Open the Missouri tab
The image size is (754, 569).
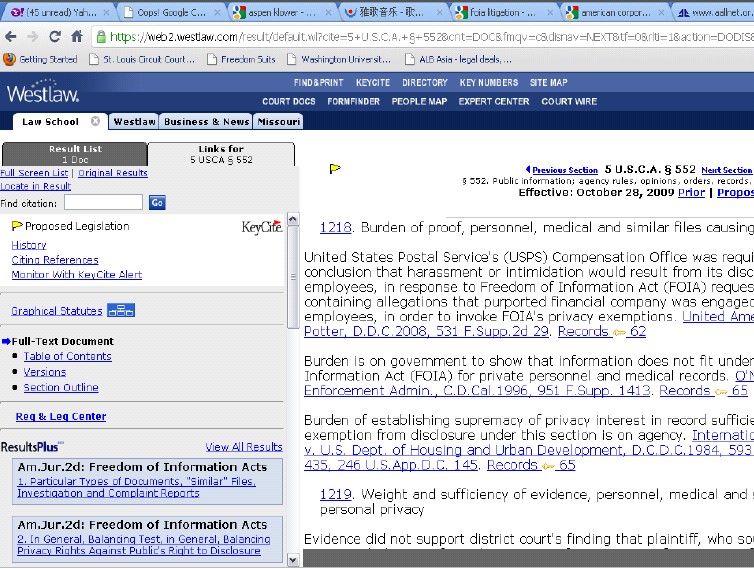coord(279,122)
